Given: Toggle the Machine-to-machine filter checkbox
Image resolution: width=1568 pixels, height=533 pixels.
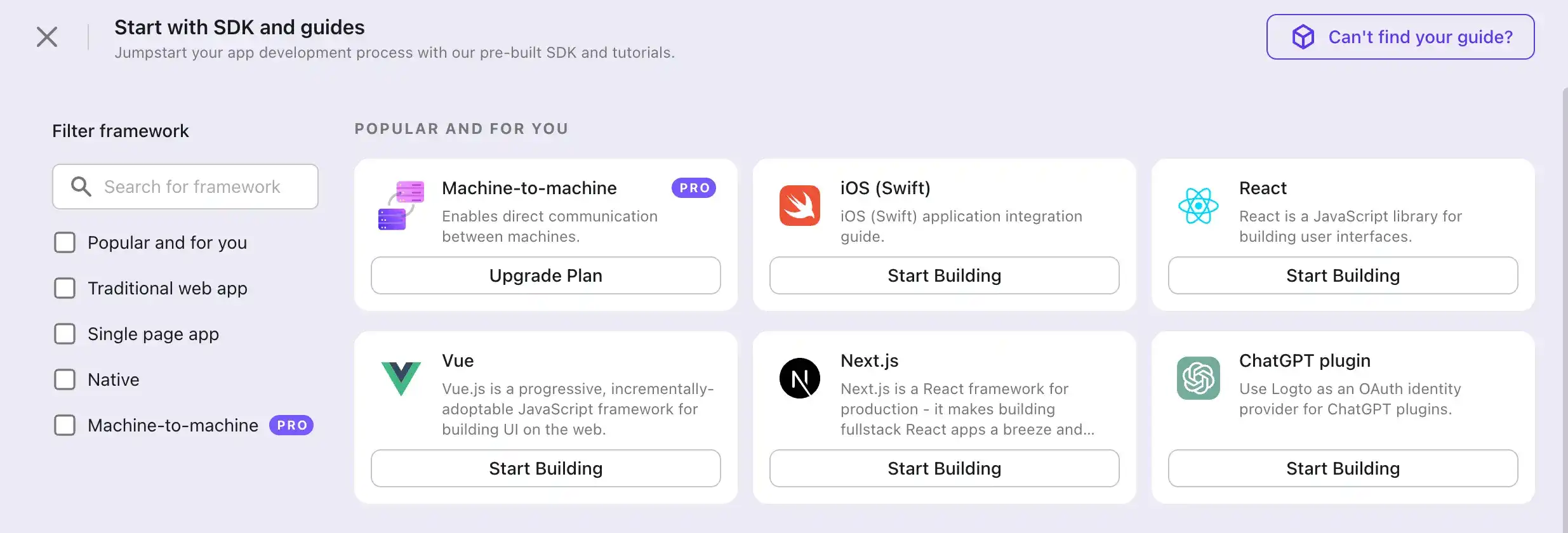Looking at the screenshot, I should point(65,425).
